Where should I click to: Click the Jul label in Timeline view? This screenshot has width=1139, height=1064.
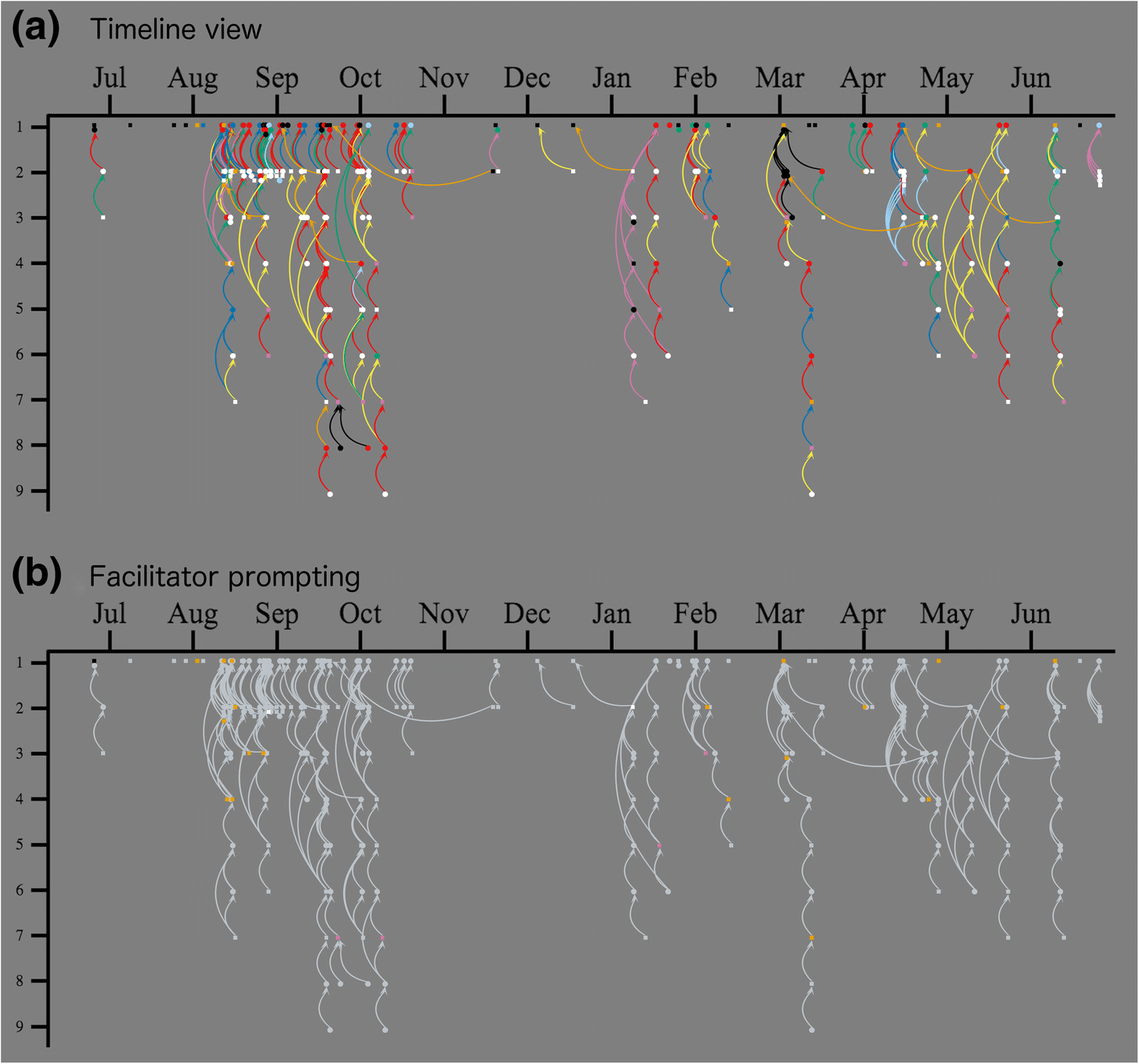point(109,78)
